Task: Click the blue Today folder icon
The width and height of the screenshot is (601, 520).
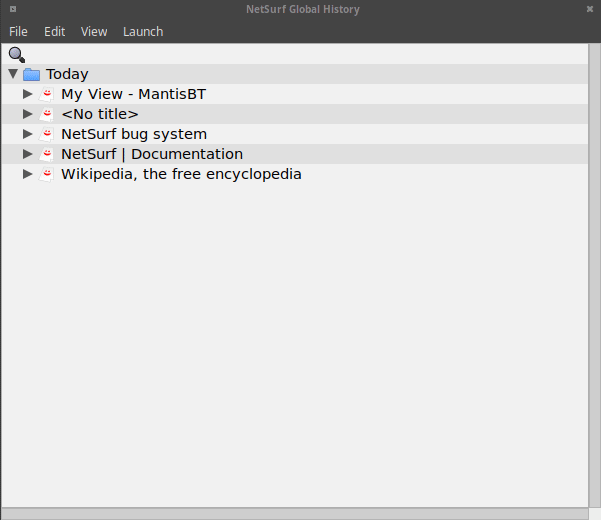Action: (x=31, y=74)
